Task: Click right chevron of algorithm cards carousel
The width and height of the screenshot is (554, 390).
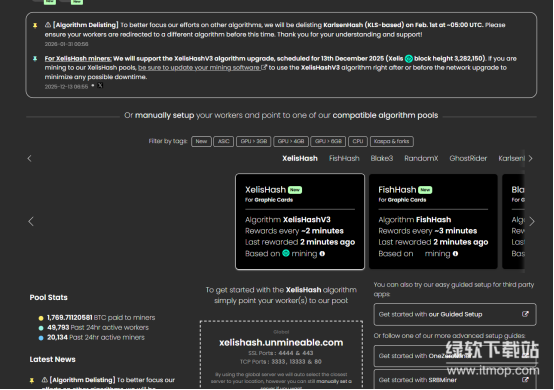Action: point(532,221)
